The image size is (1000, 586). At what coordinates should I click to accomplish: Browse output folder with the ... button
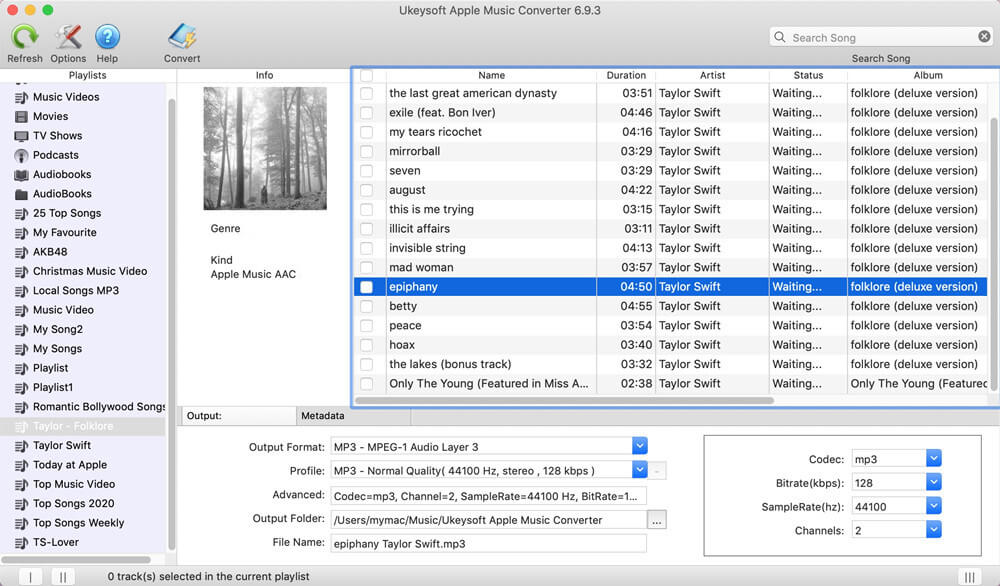coord(657,520)
